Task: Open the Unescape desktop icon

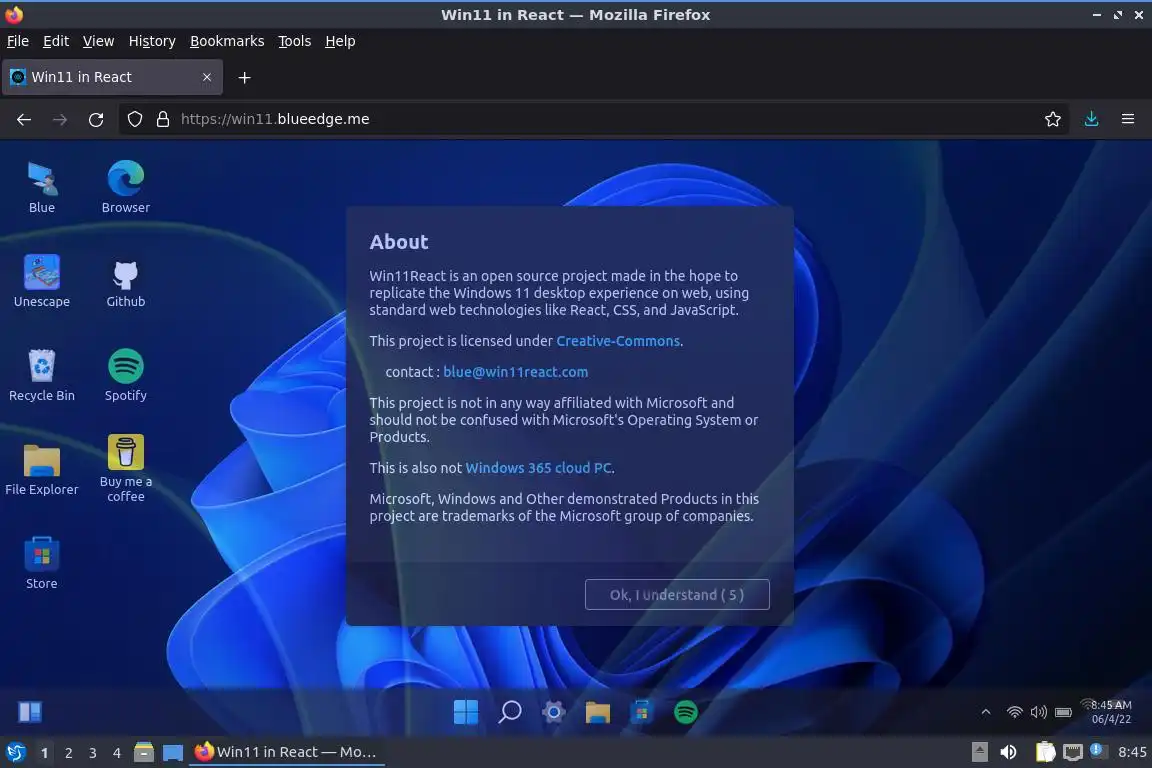Action: pyautogui.click(x=42, y=281)
